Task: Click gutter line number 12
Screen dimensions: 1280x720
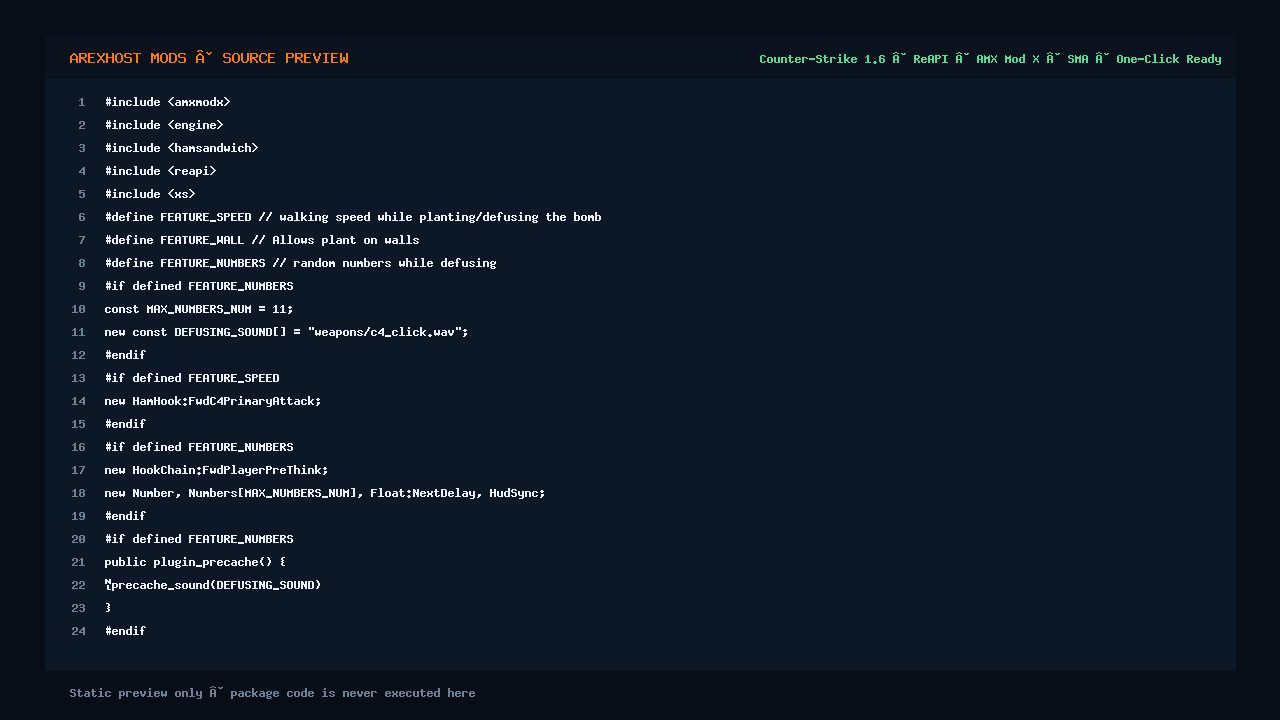Action: pyautogui.click(x=79, y=355)
